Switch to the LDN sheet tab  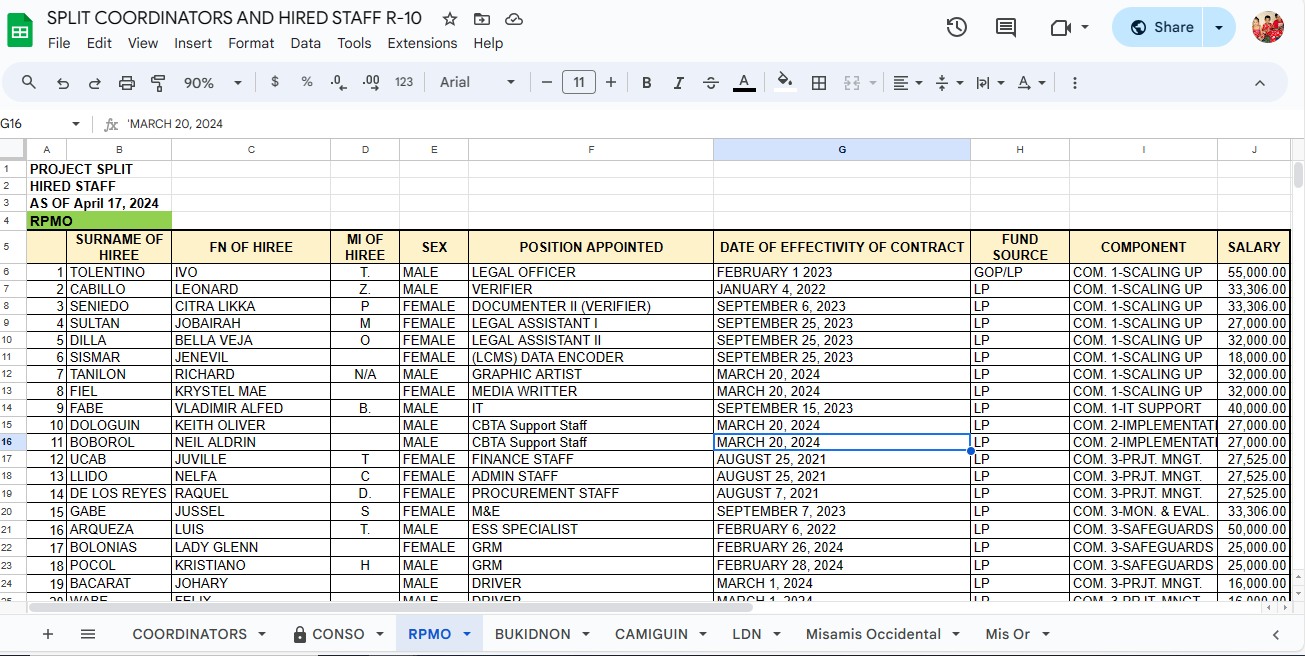coord(746,634)
